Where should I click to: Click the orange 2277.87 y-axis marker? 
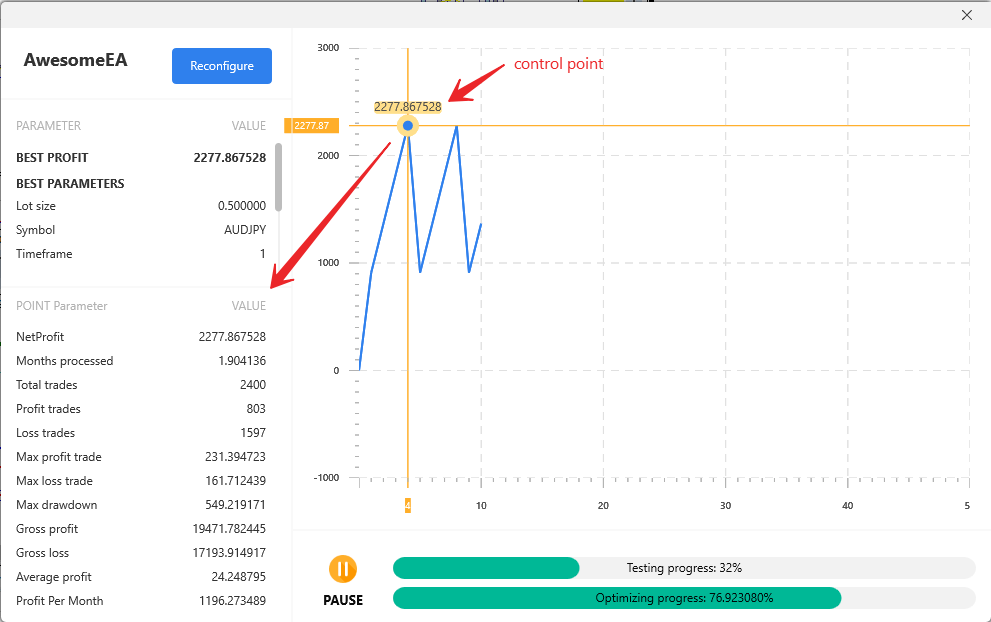tap(312, 126)
